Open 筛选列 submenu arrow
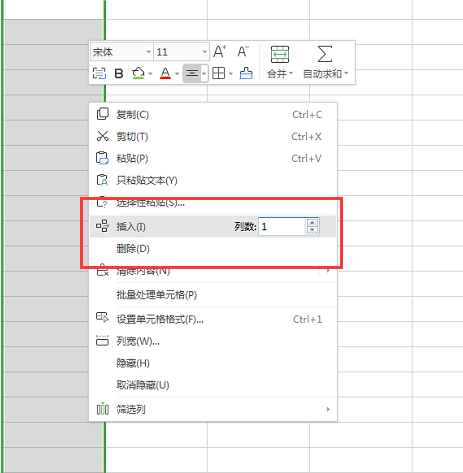The width and height of the screenshot is (463, 473). click(328, 409)
